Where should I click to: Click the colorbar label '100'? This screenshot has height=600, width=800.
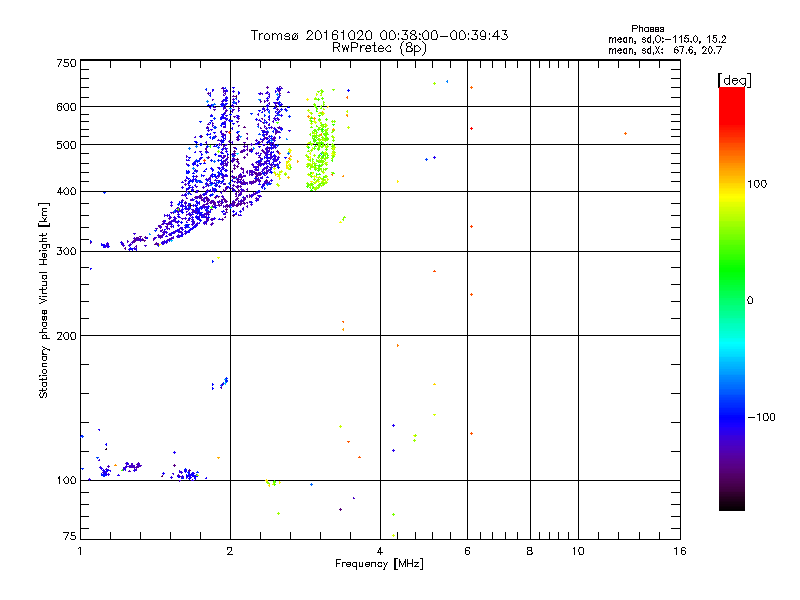coord(757,184)
